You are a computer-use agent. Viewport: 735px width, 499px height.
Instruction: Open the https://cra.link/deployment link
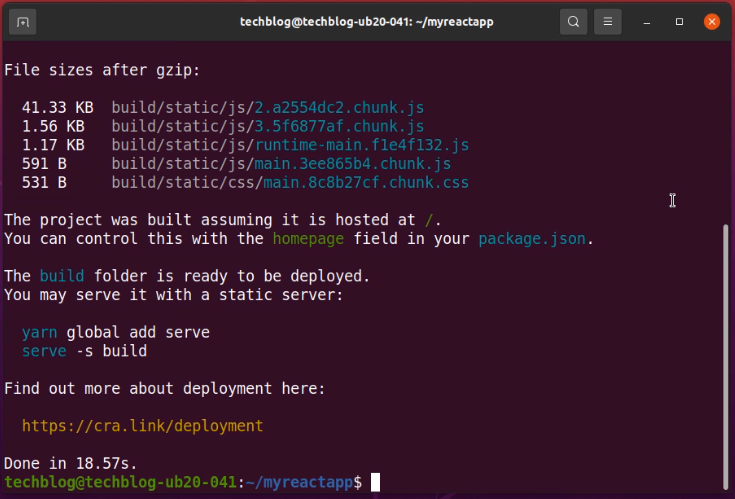click(x=142, y=426)
